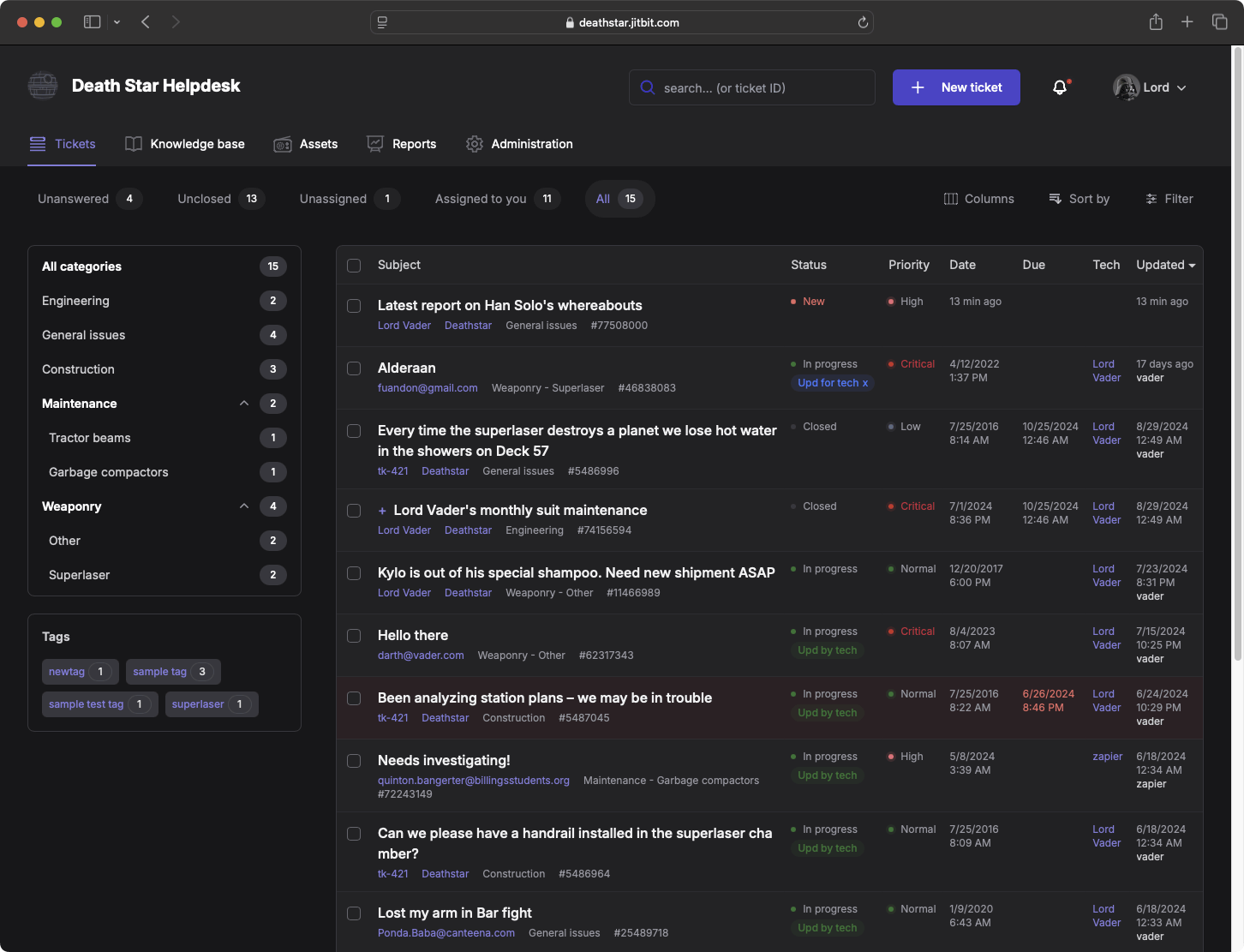
Task: Open the Assigned to you tab
Action: coord(480,198)
